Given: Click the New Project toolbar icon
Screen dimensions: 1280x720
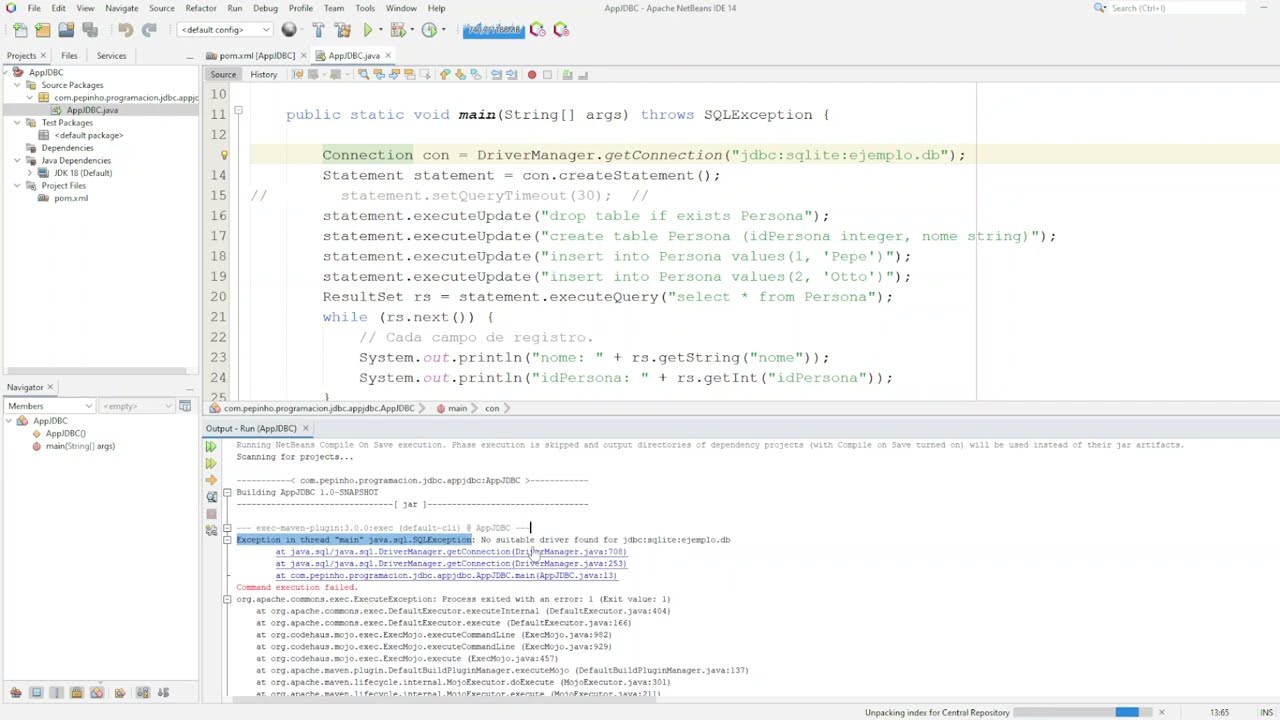Looking at the screenshot, I should click(x=42, y=30).
